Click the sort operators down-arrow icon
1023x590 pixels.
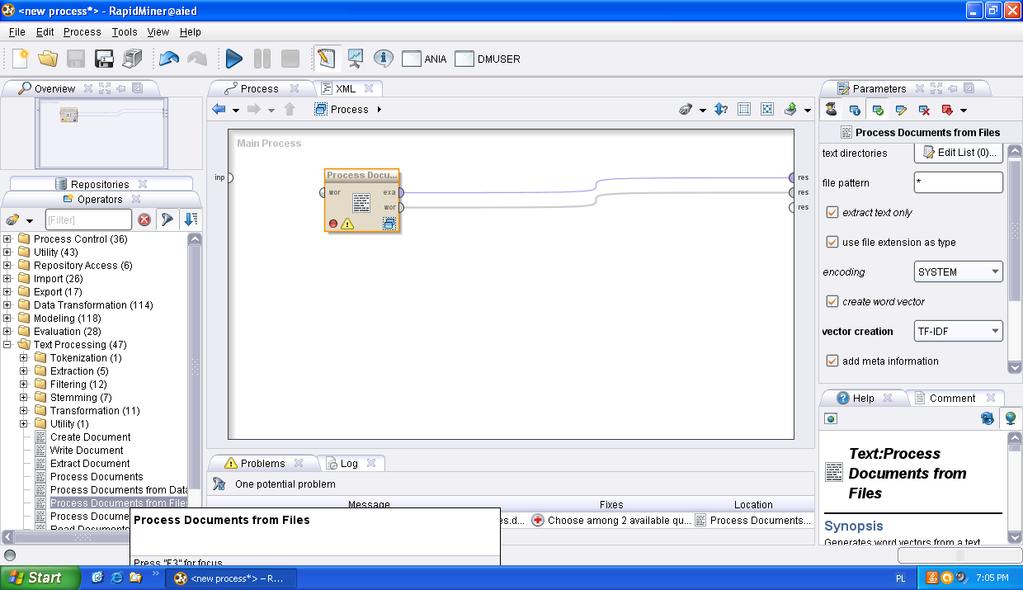pos(191,219)
